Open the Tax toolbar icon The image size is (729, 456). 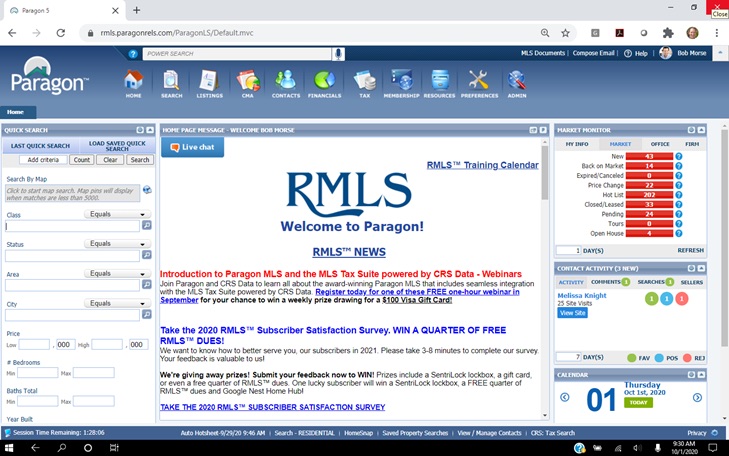coord(364,84)
